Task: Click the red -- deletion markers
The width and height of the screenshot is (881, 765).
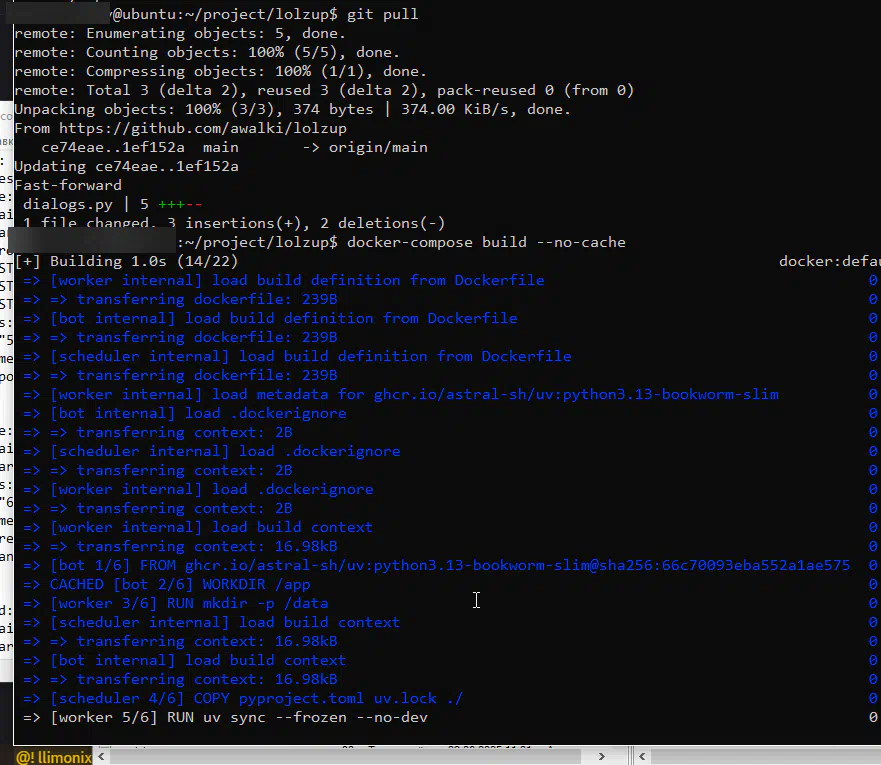Action: point(193,204)
